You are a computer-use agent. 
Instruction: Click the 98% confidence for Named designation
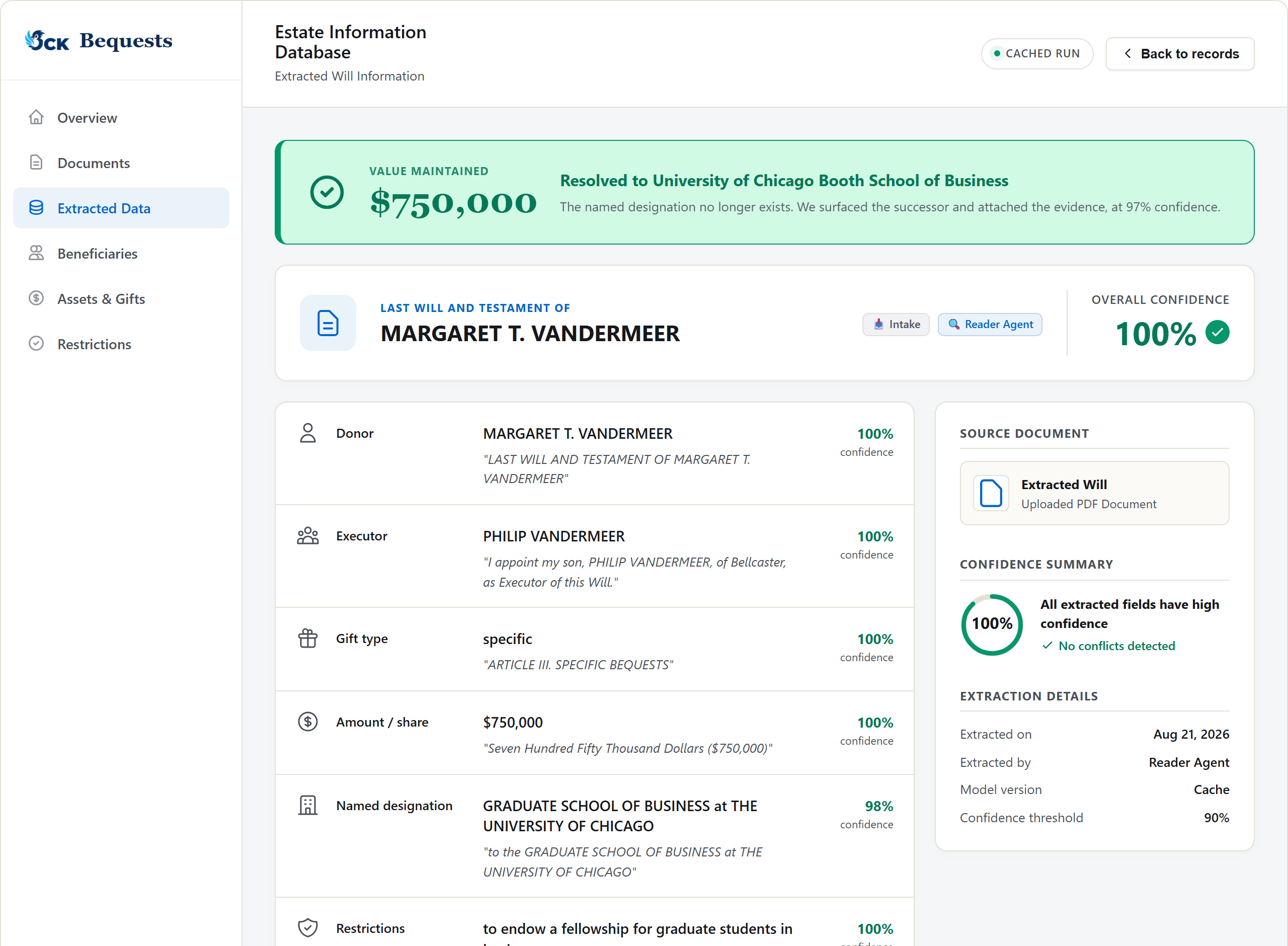click(x=878, y=806)
